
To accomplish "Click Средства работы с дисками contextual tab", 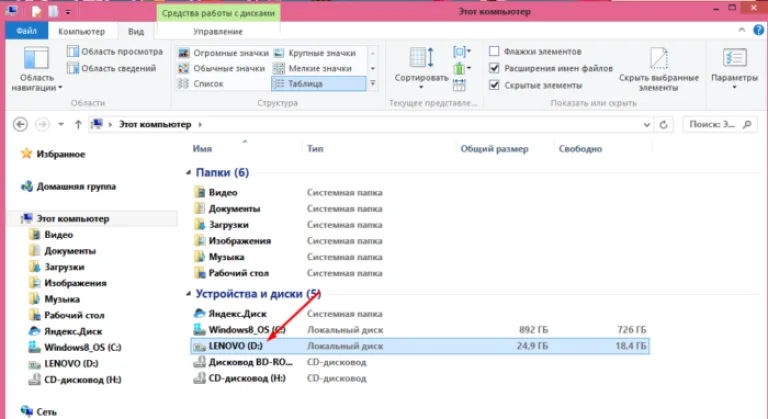I will 218,13.
